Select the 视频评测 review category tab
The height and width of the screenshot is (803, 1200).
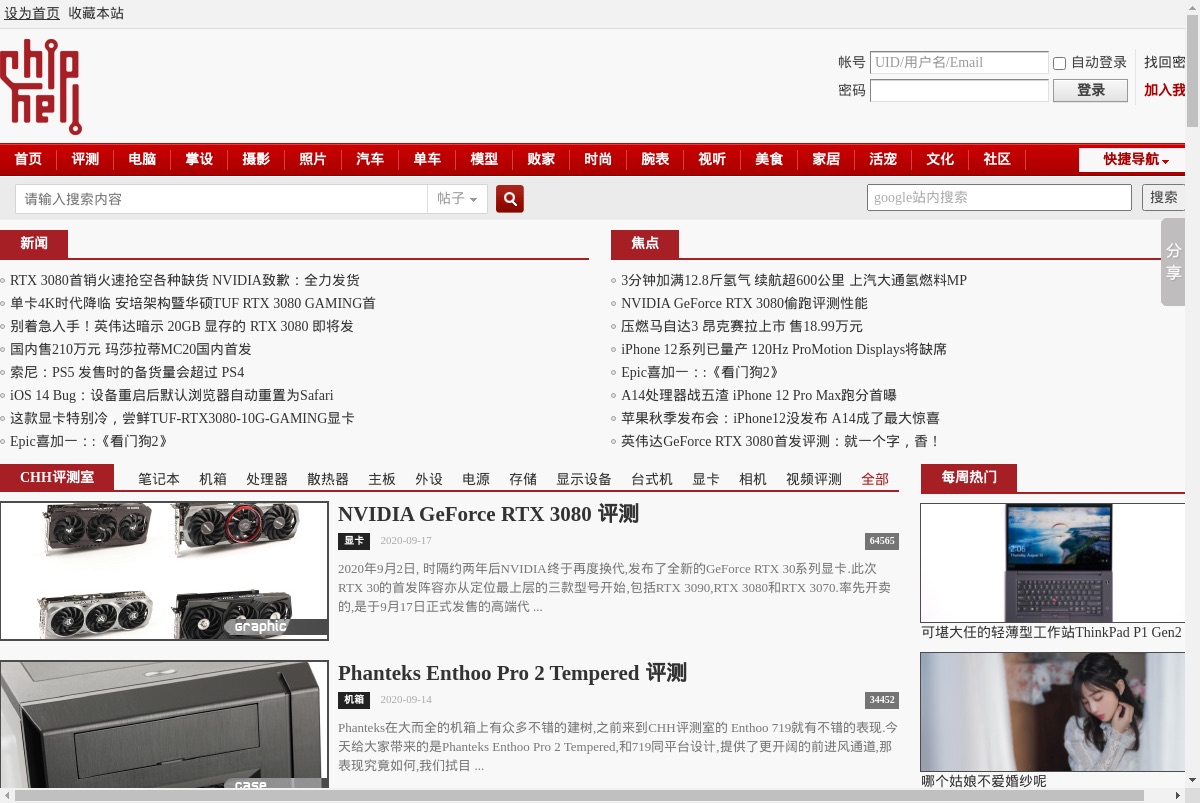click(814, 479)
